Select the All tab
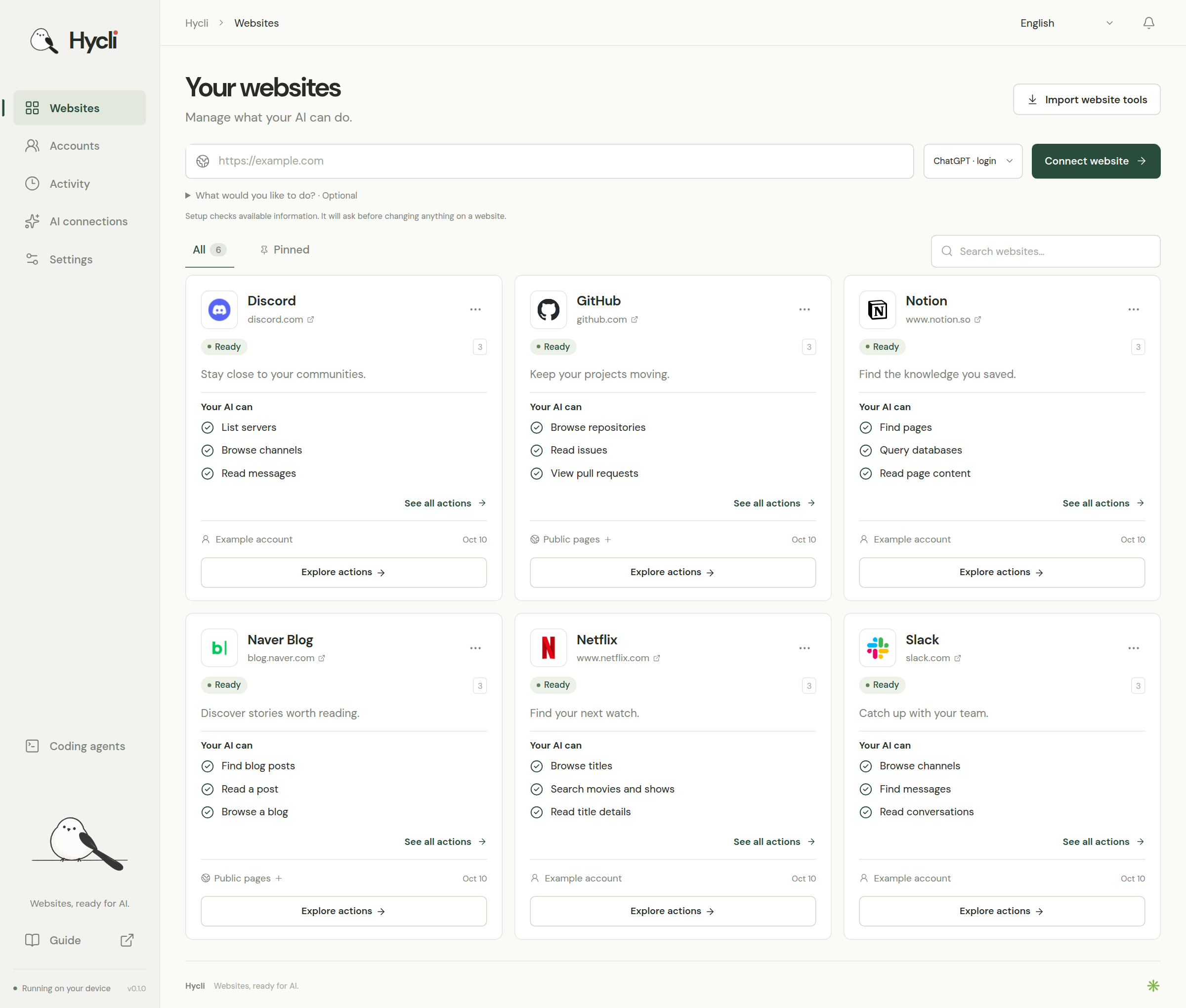This screenshot has height=1008, width=1186. 209,250
